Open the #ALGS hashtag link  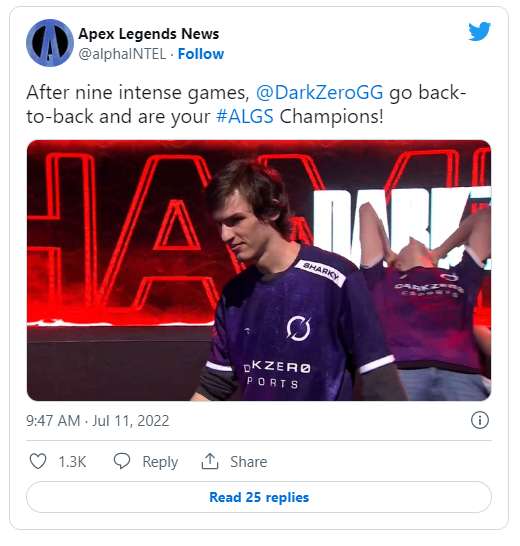click(x=245, y=116)
